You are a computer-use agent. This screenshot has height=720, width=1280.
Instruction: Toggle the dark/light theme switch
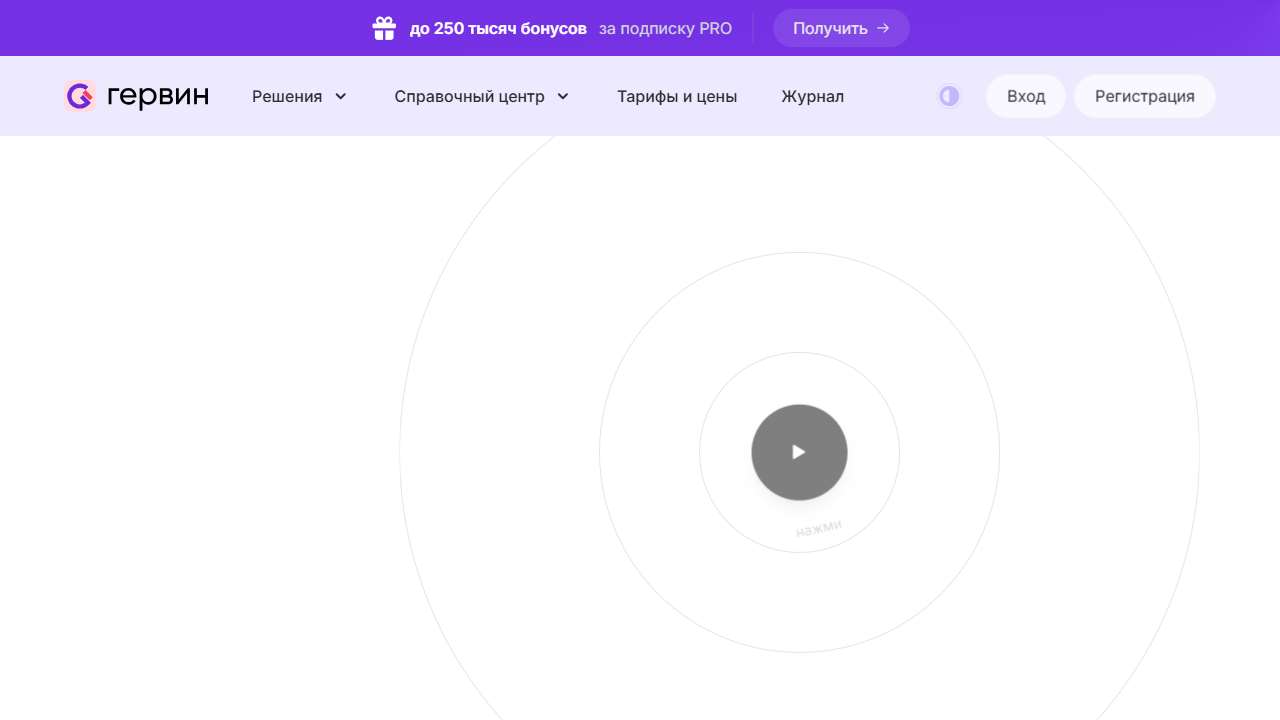pyautogui.click(x=949, y=96)
